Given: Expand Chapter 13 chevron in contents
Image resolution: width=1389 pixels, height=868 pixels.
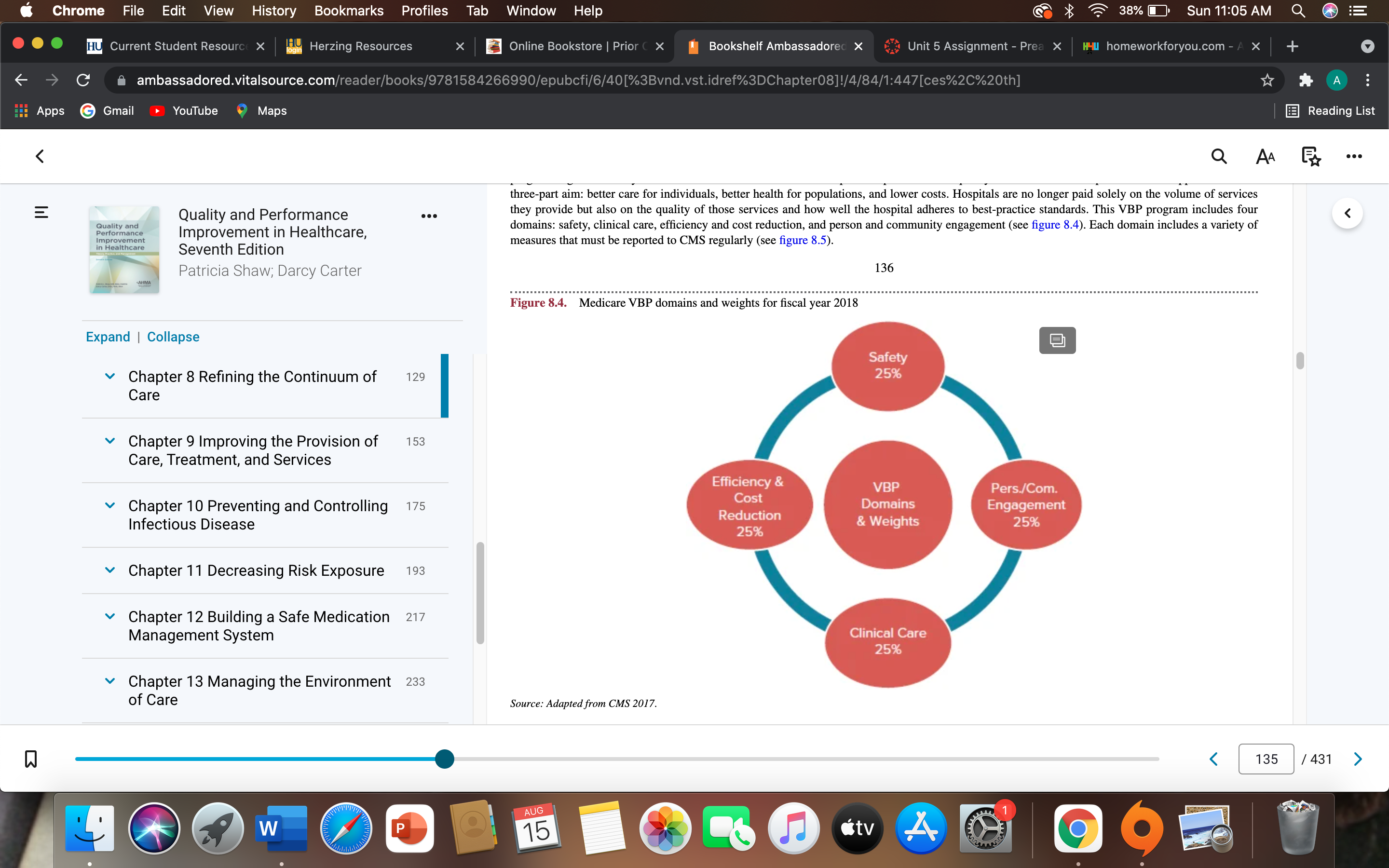Looking at the screenshot, I should click(109, 681).
